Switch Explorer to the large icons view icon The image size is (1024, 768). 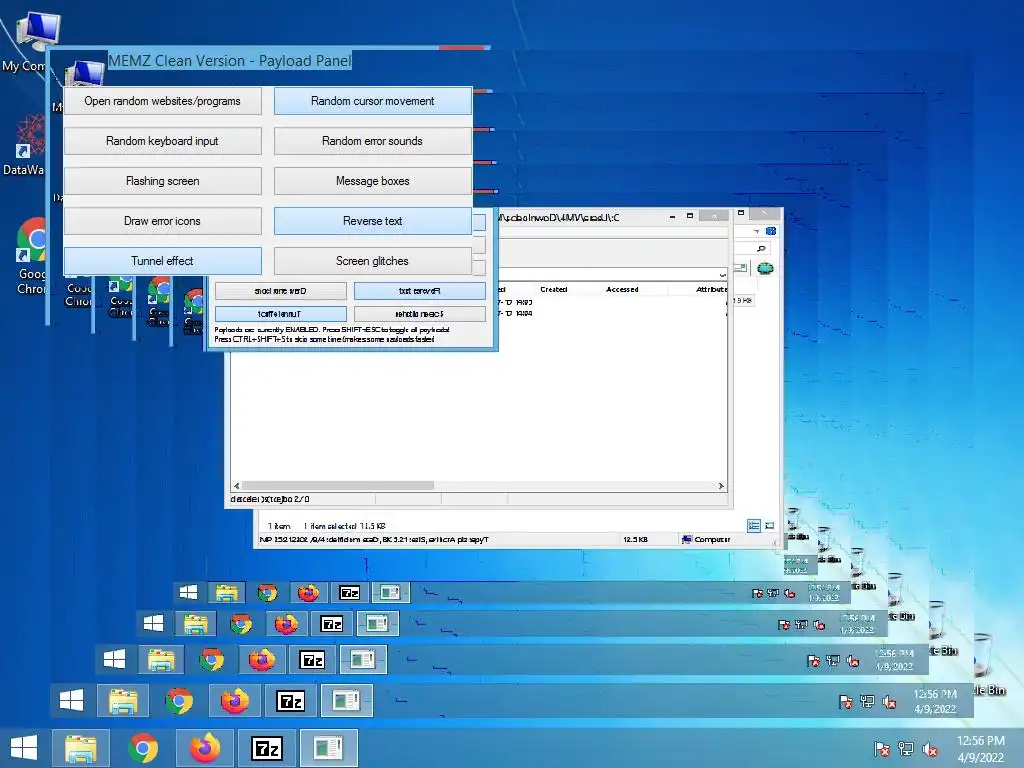pyautogui.click(x=769, y=526)
